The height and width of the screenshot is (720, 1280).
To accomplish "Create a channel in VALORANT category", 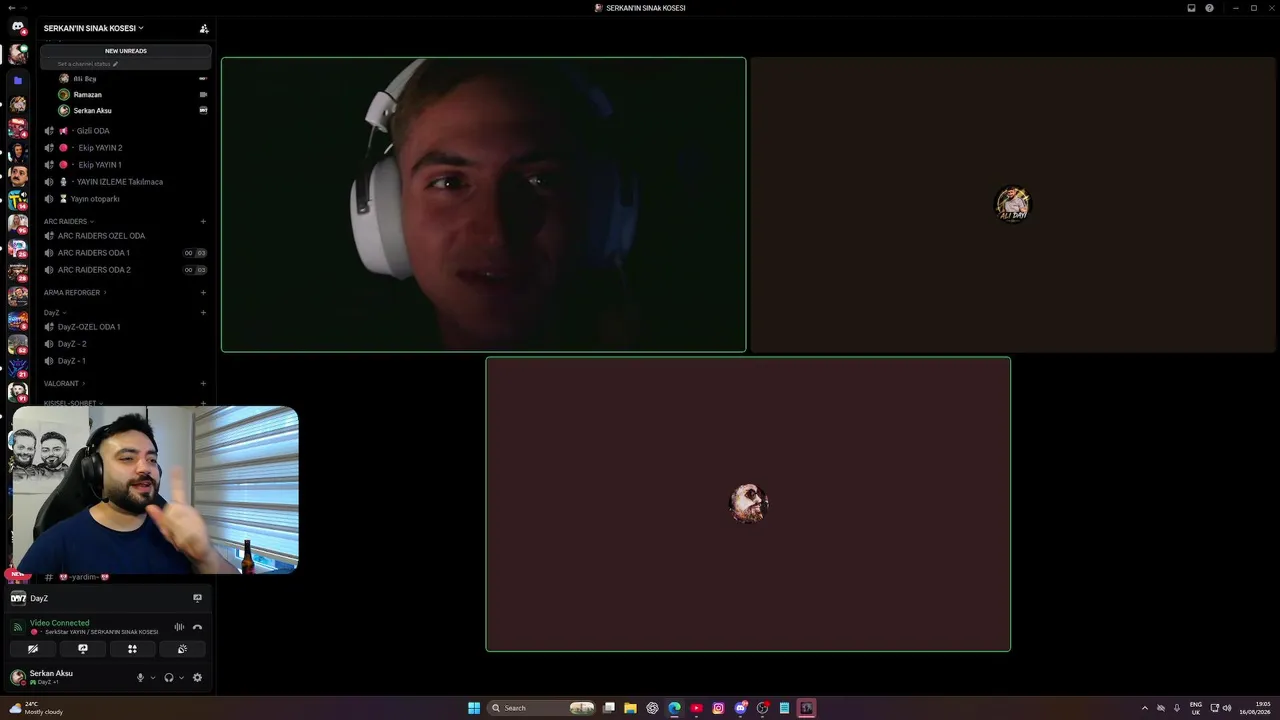I will coord(203,384).
